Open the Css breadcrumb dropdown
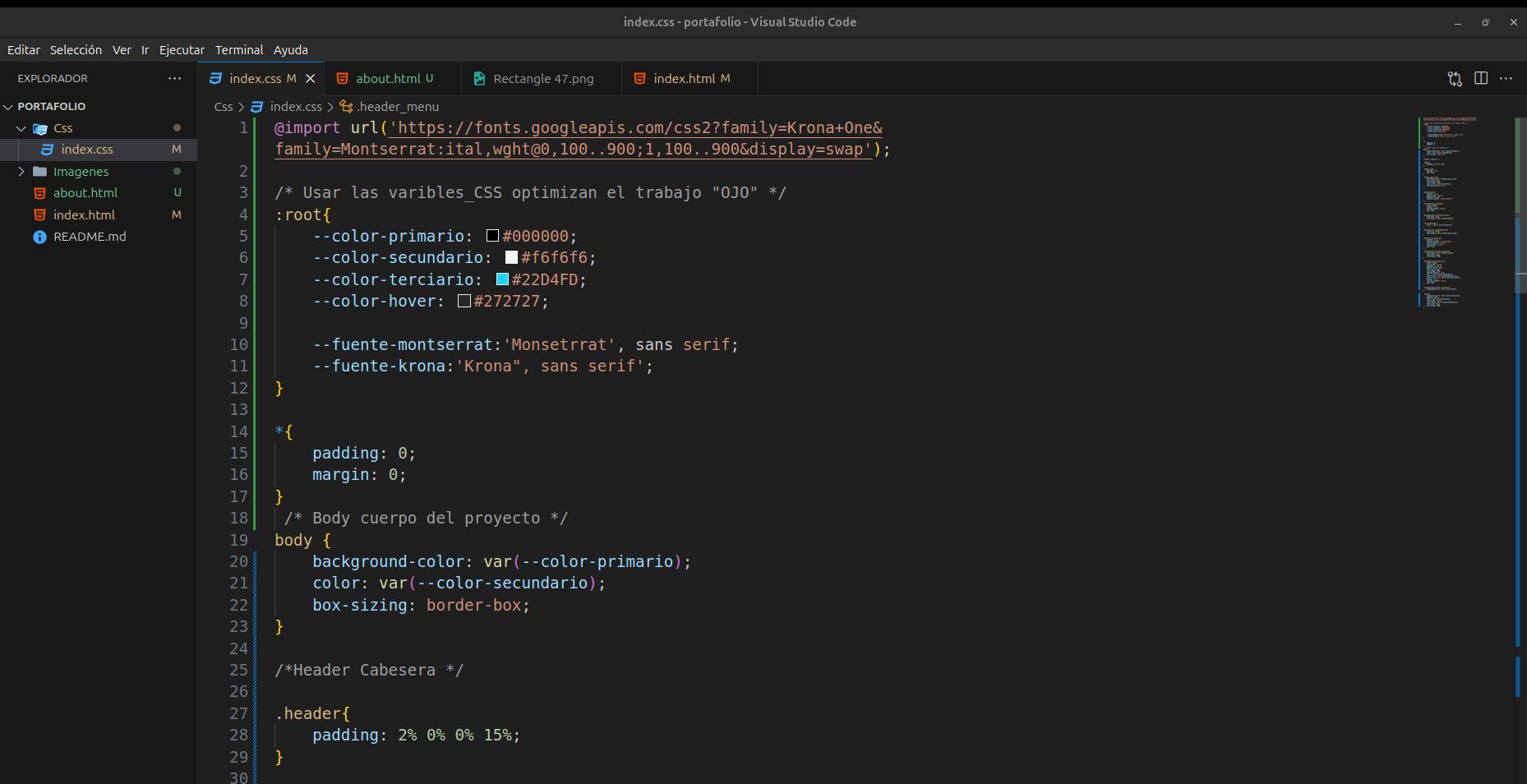The image size is (1527, 784). pyautogui.click(x=224, y=106)
